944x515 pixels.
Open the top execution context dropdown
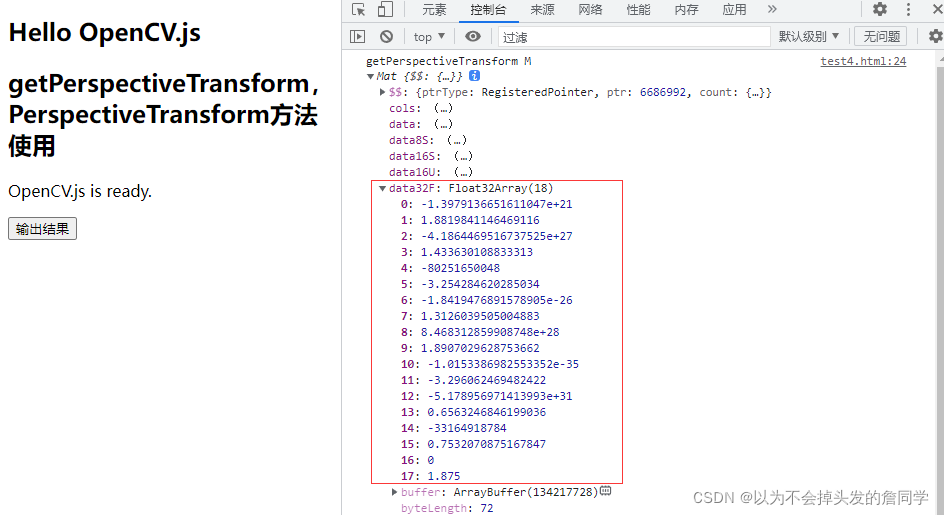click(429, 37)
